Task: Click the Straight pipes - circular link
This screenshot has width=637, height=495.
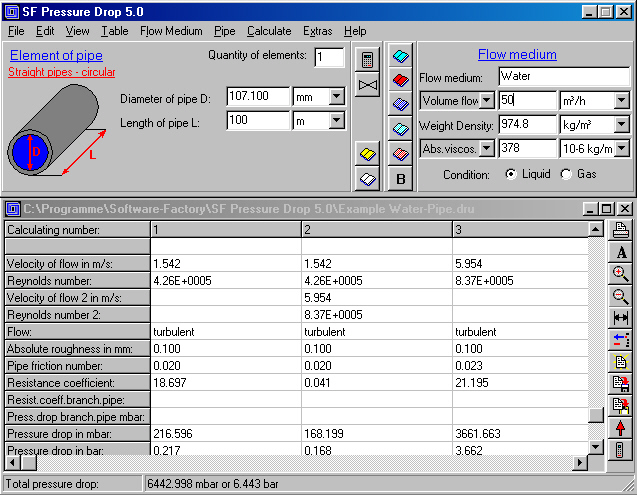Action: click(x=61, y=72)
